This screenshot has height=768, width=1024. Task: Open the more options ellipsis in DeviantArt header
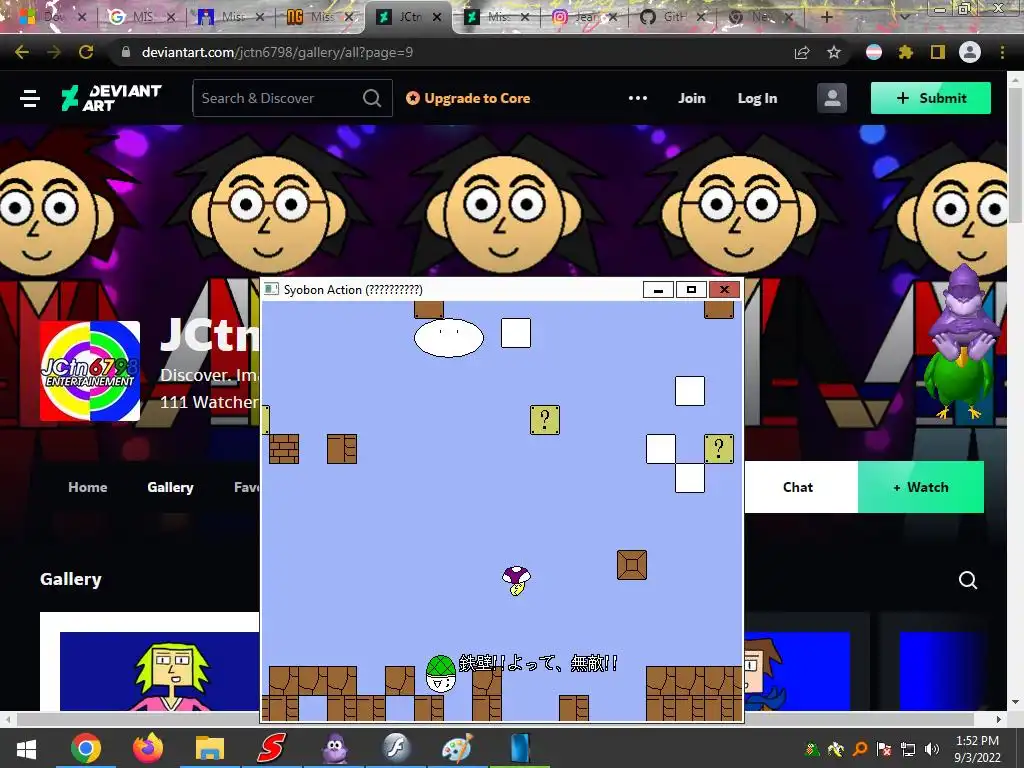[637, 99]
